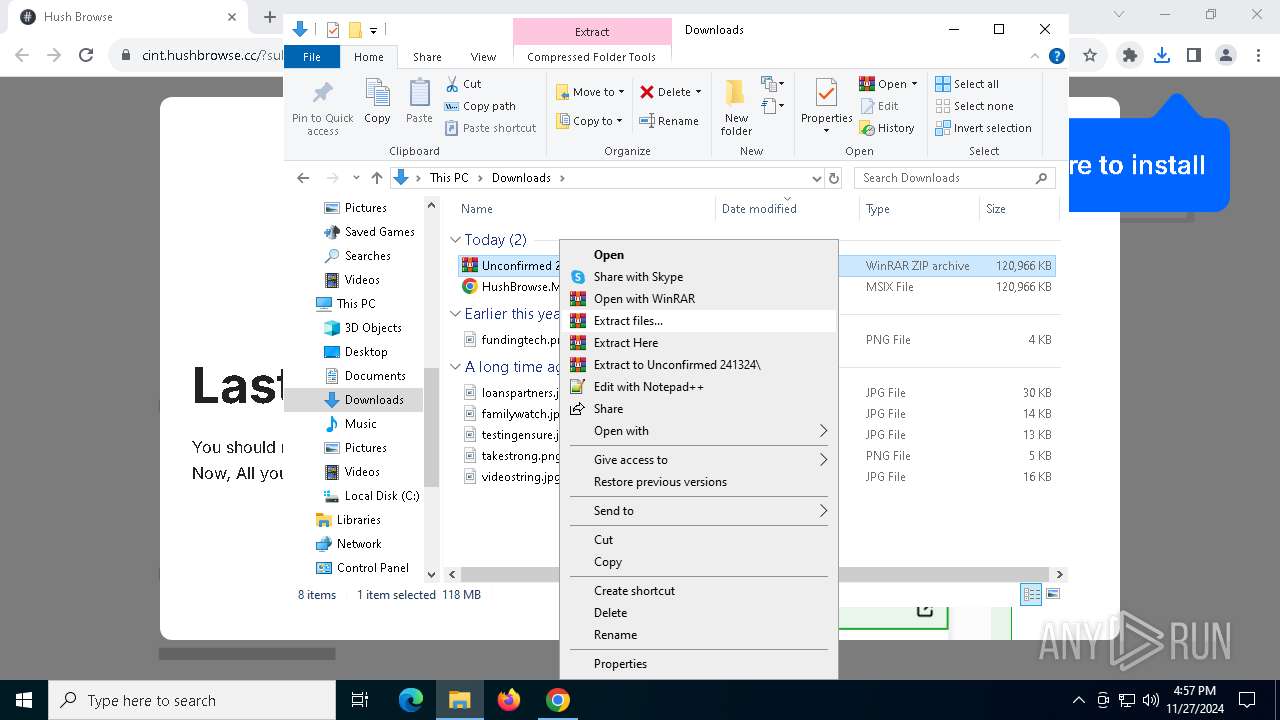Select Documents in navigation pane
This screenshot has width=1280, height=720.
365,376
